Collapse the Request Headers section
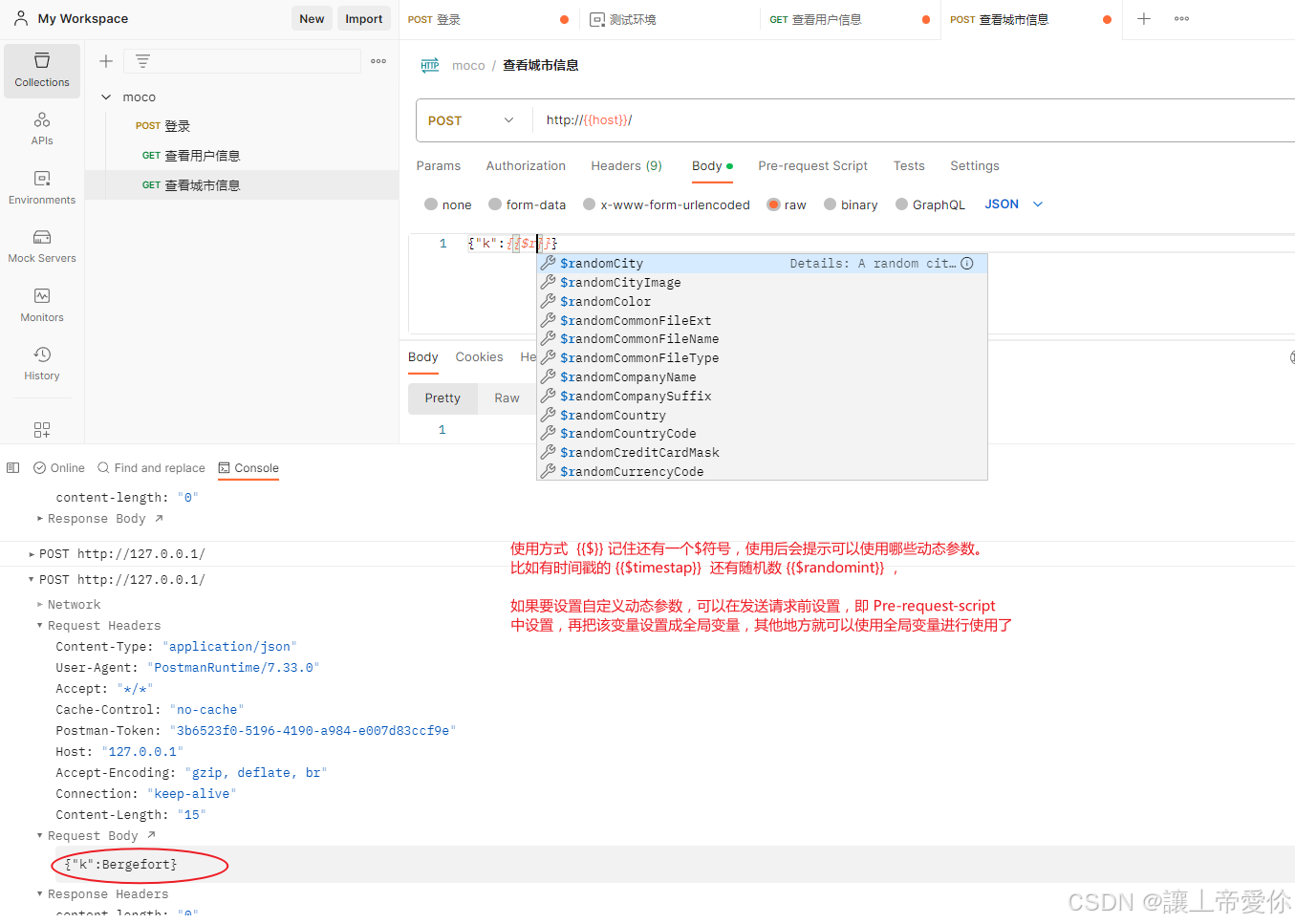Viewport: 1295px width, 924px height. point(40,626)
